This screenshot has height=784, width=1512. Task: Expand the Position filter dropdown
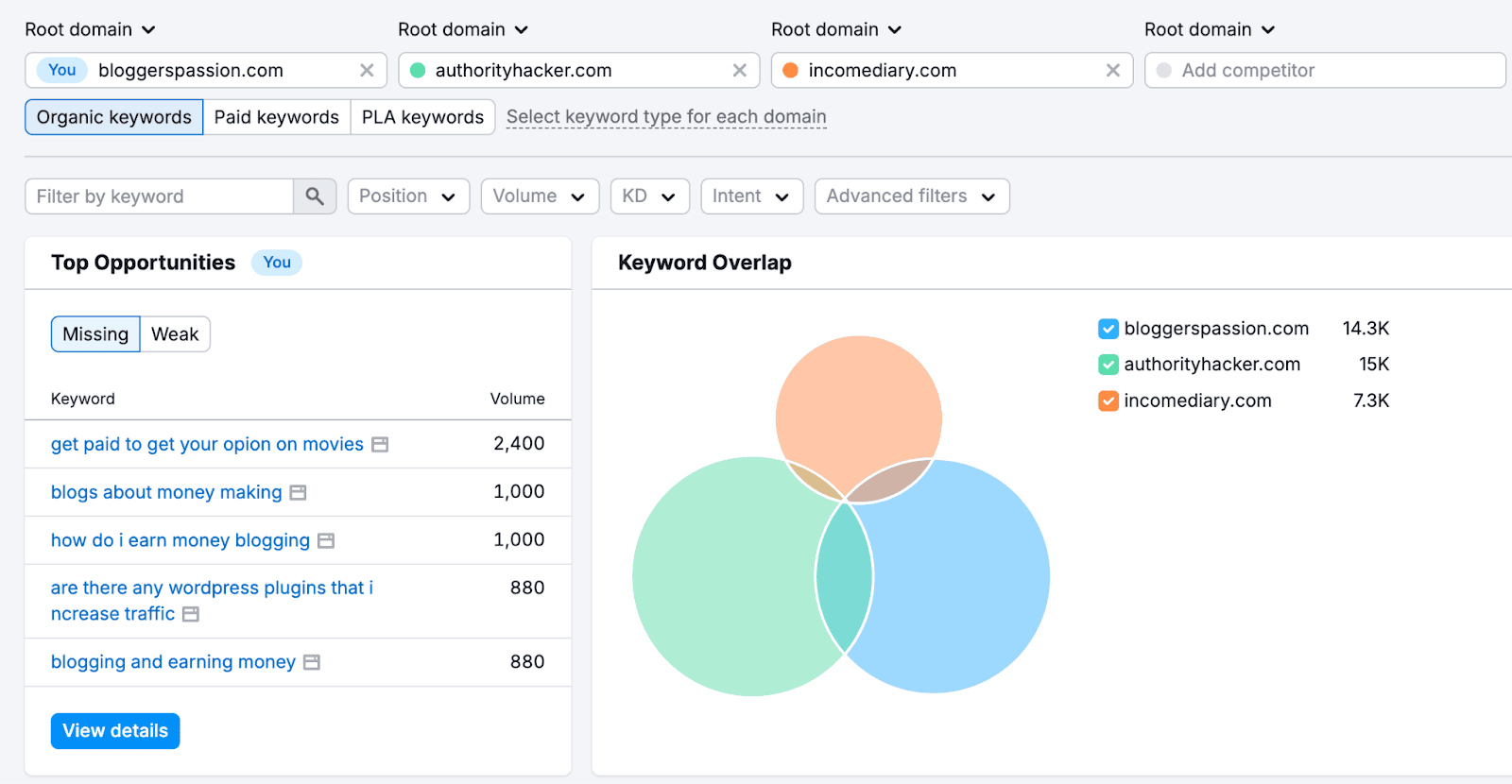click(408, 196)
